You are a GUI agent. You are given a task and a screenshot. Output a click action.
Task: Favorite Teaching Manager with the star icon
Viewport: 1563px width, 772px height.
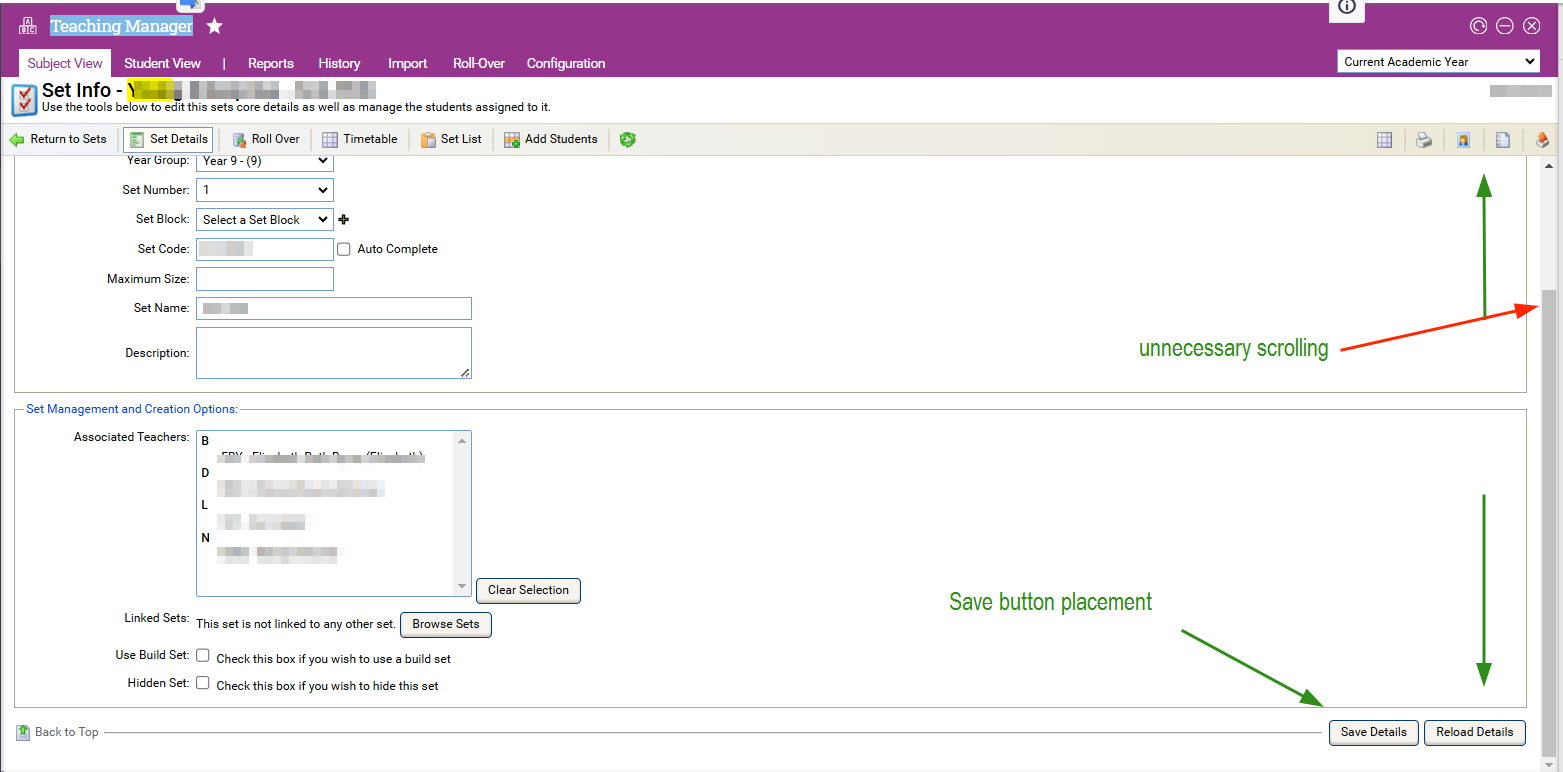[214, 27]
